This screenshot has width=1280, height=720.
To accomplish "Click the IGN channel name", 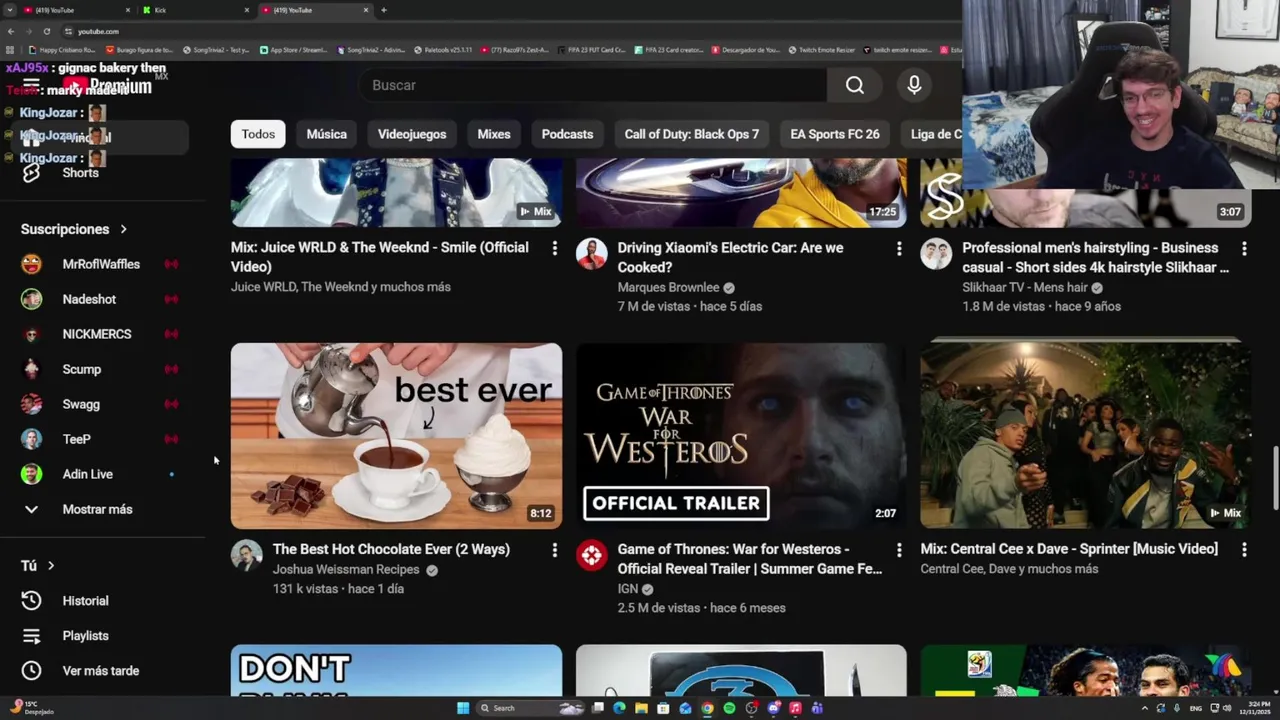I will tap(628, 589).
